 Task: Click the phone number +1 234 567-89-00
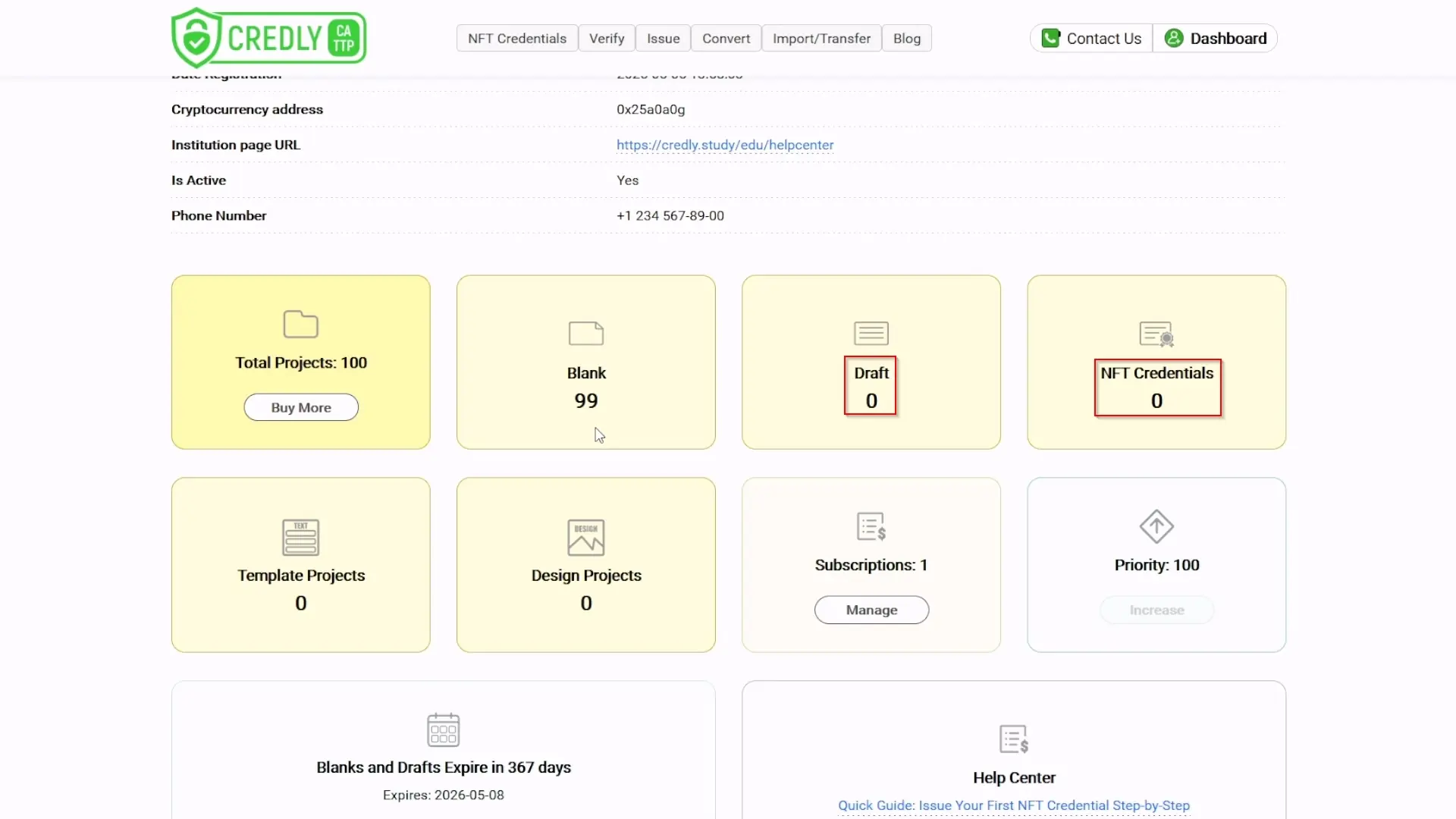point(670,215)
